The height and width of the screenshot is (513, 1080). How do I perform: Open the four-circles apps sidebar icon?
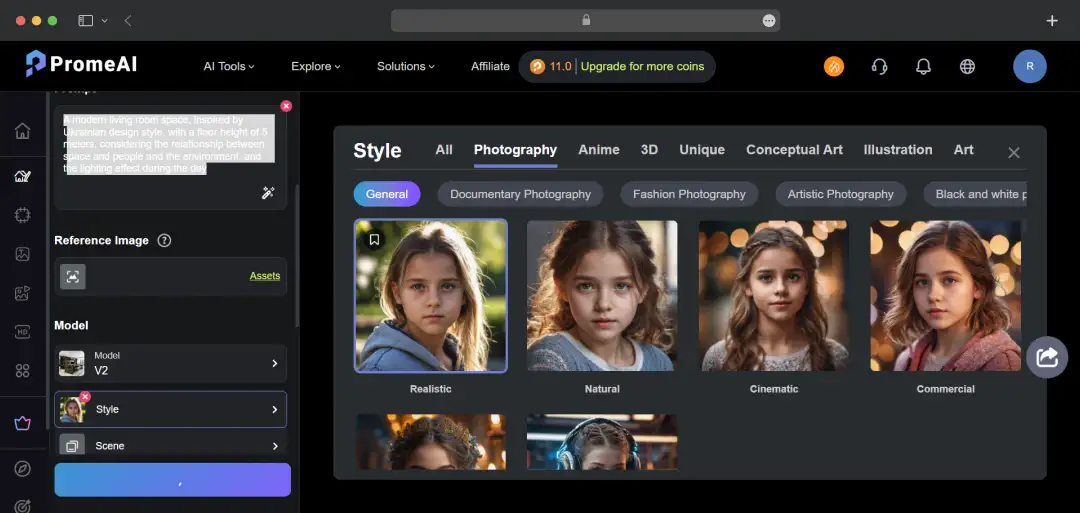[x=23, y=371]
